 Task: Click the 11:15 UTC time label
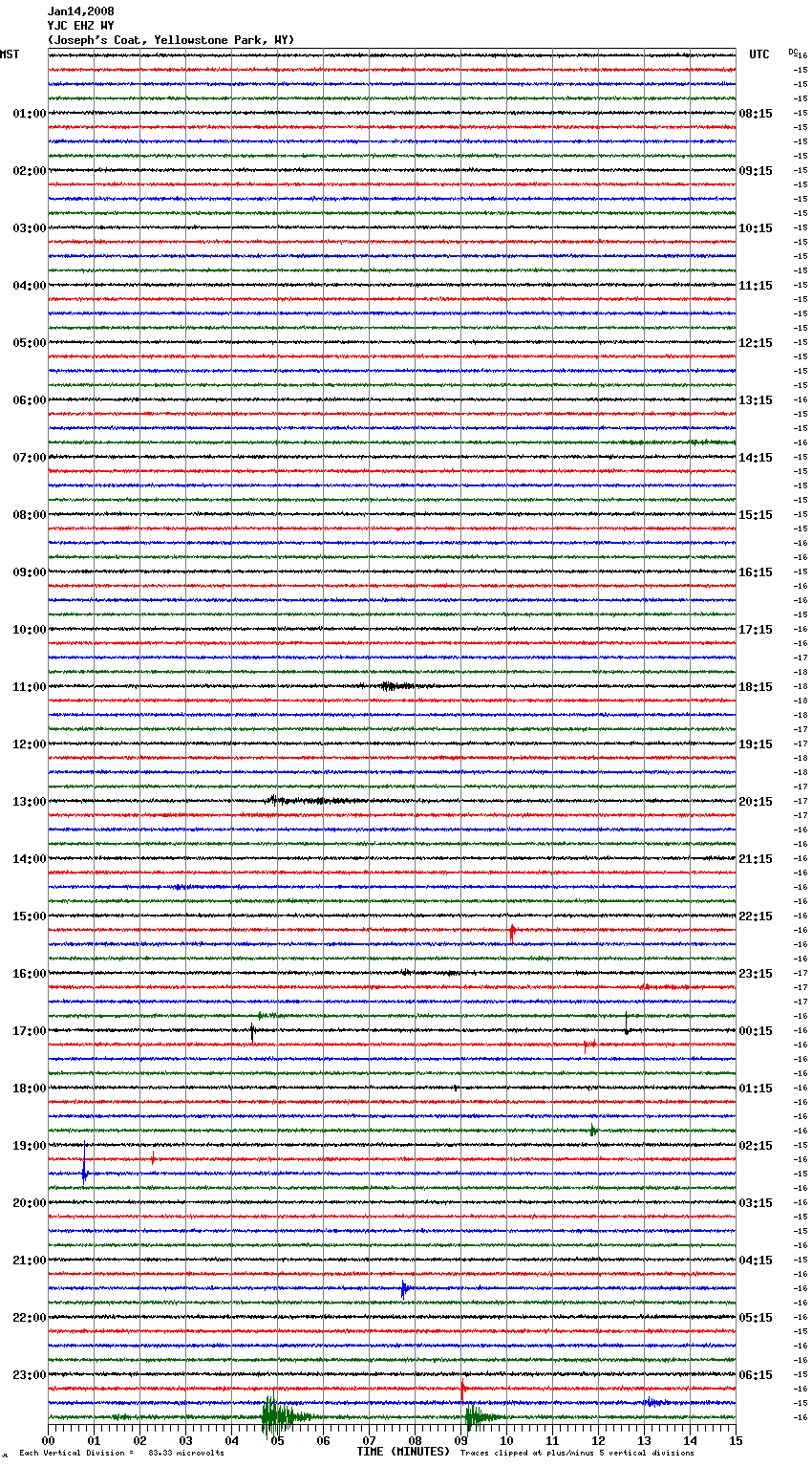point(756,286)
